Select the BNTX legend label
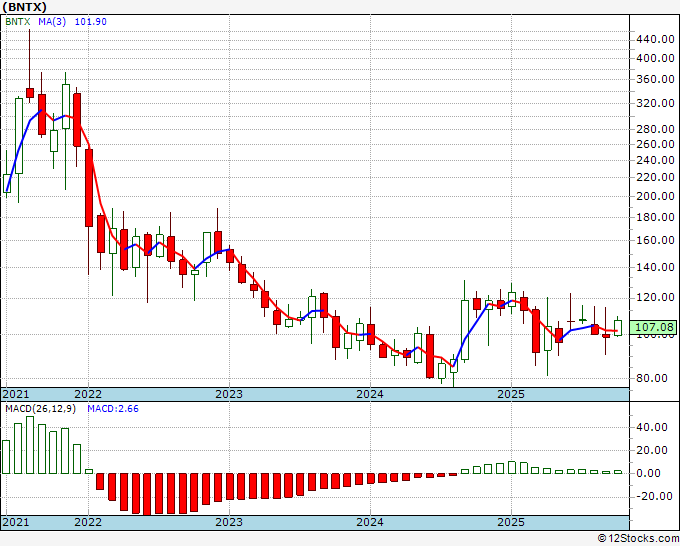Viewport: 680px width, 546px height. tap(18, 19)
